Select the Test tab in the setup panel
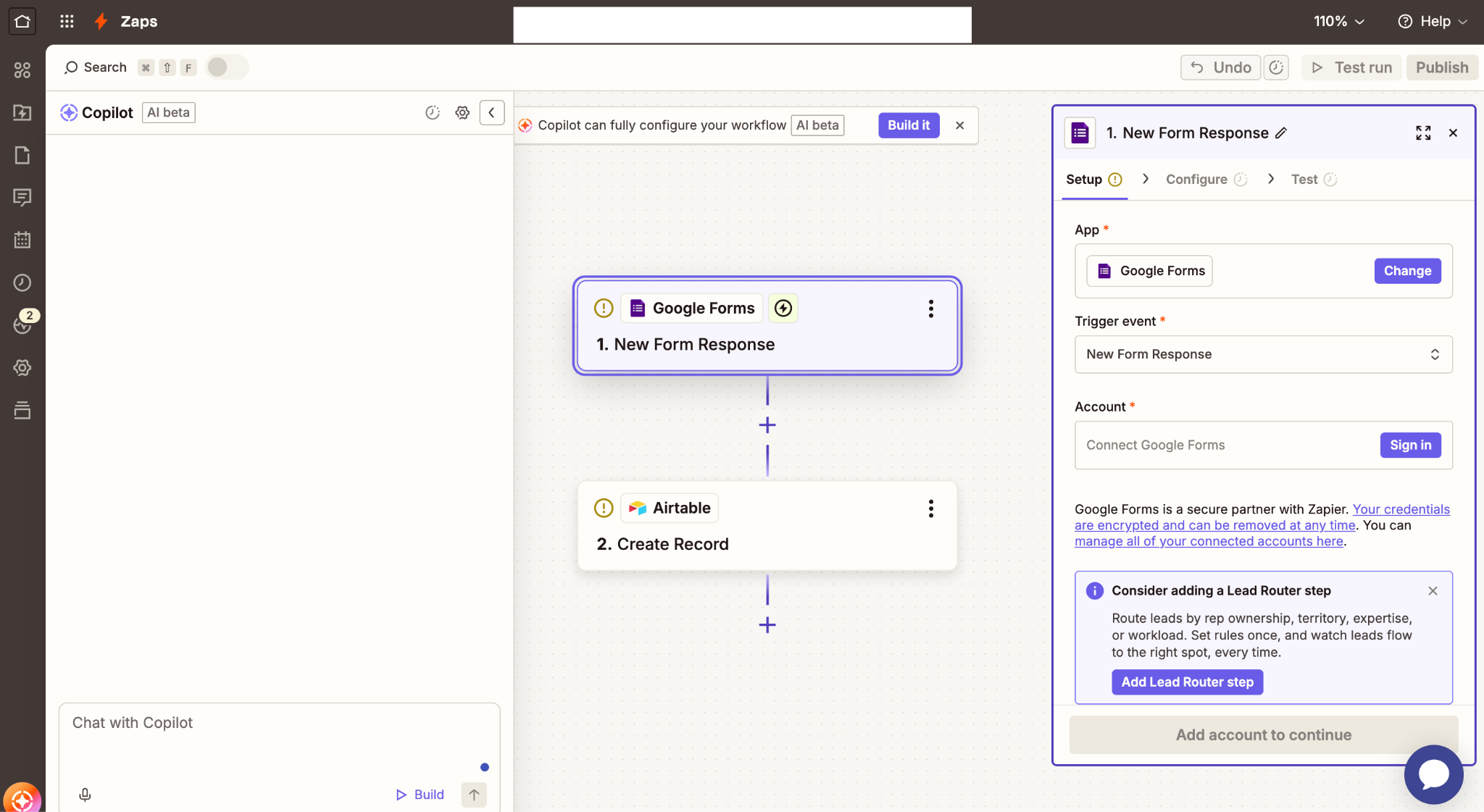The width and height of the screenshot is (1484, 812). 1306,179
